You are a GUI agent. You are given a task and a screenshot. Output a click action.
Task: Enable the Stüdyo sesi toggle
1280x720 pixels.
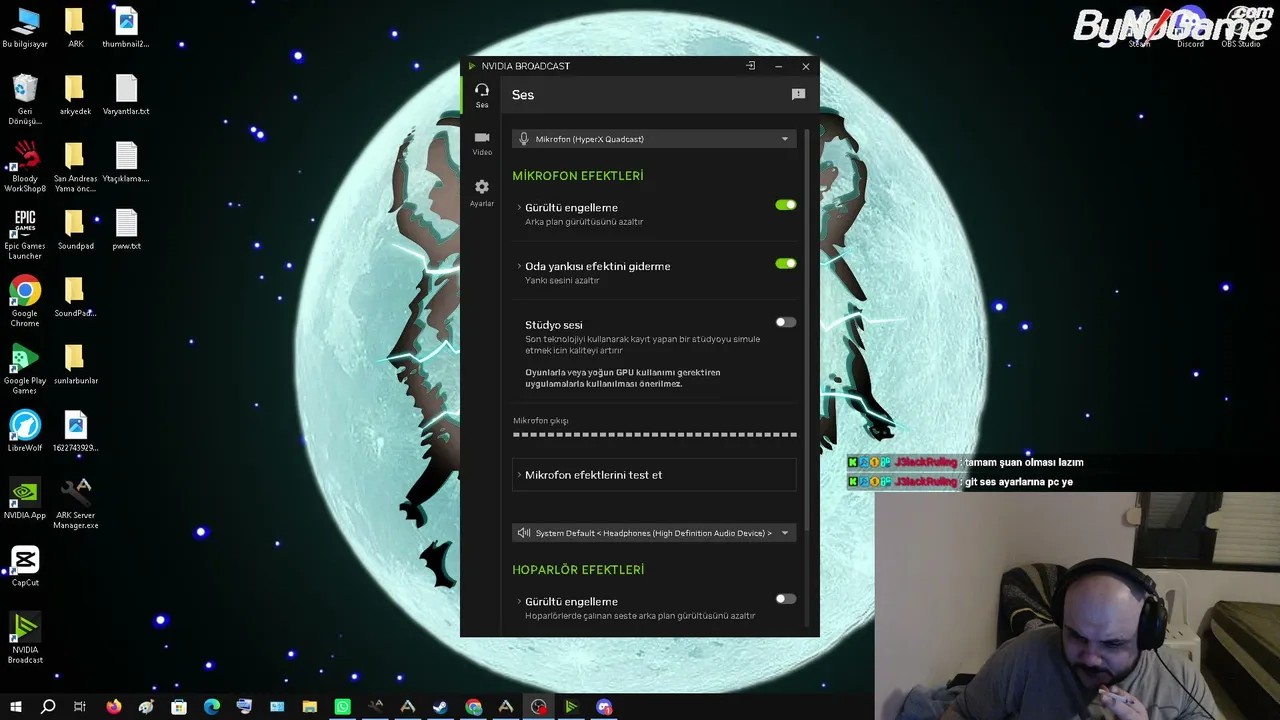click(786, 322)
